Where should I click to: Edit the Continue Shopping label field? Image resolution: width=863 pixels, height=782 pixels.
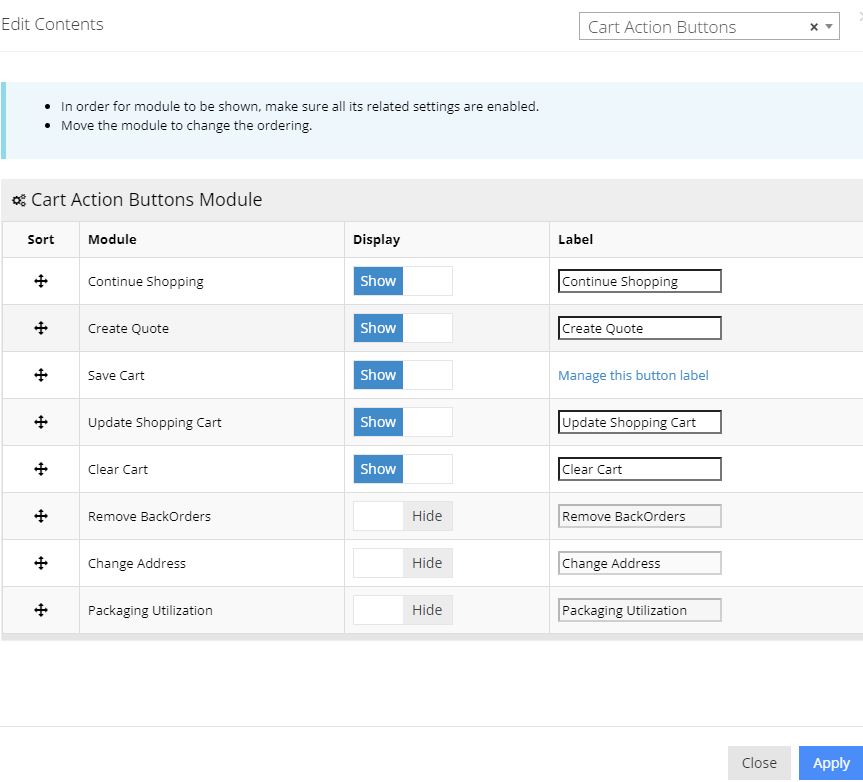640,281
